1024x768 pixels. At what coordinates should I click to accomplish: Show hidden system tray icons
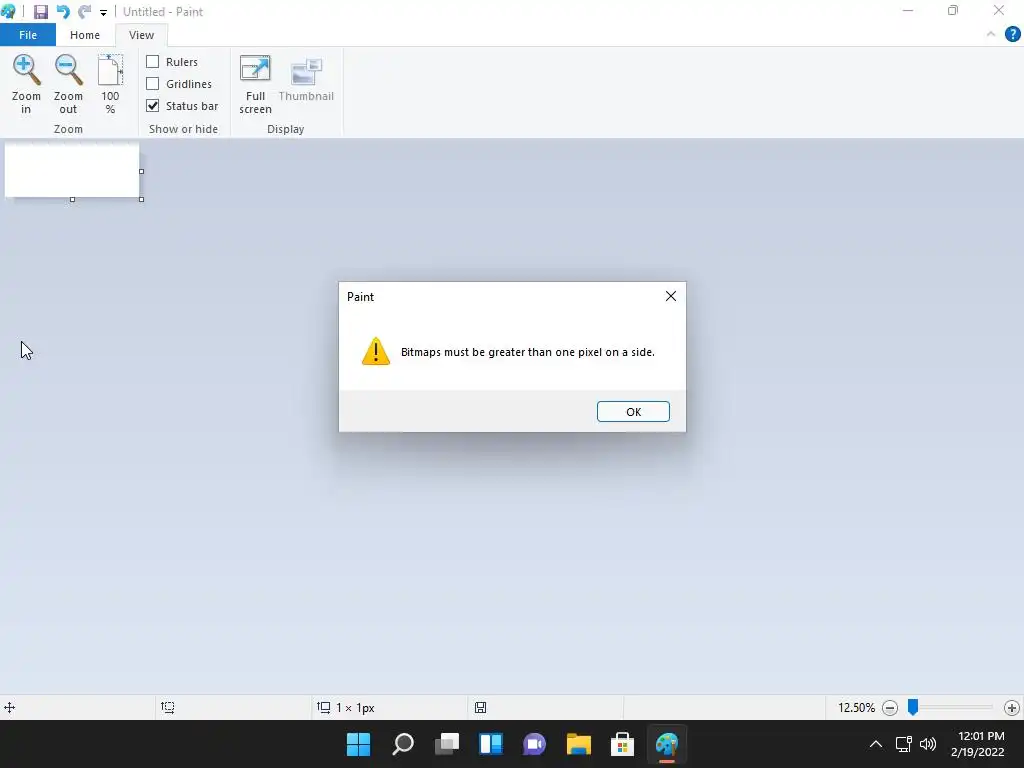(x=876, y=744)
